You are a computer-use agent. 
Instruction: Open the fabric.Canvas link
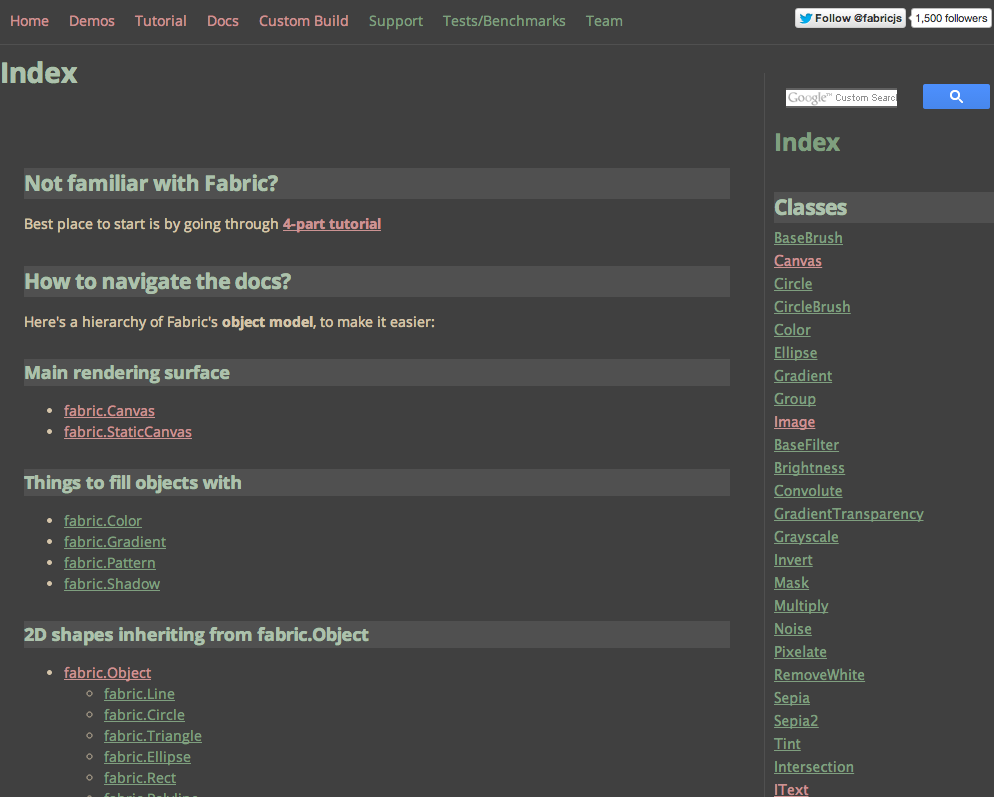tap(109, 411)
